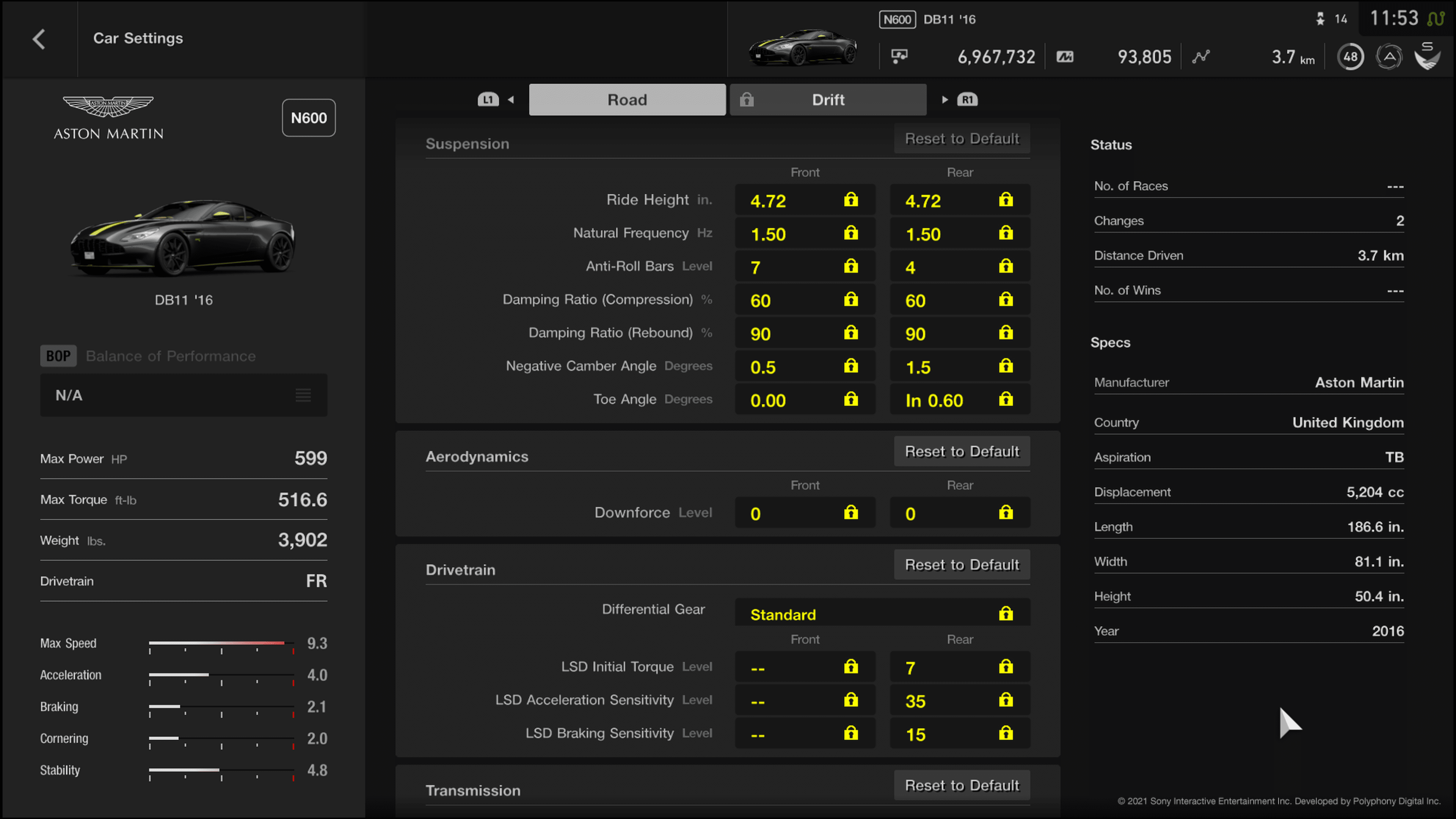Toggle lock on front Damping Ratio Compression
1456x819 pixels.
pyautogui.click(x=850, y=300)
